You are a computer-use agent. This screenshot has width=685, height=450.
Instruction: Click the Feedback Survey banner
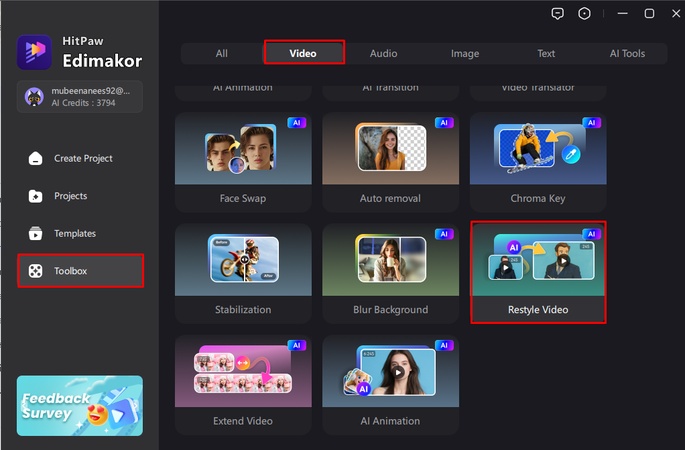[x=80, y=405]
